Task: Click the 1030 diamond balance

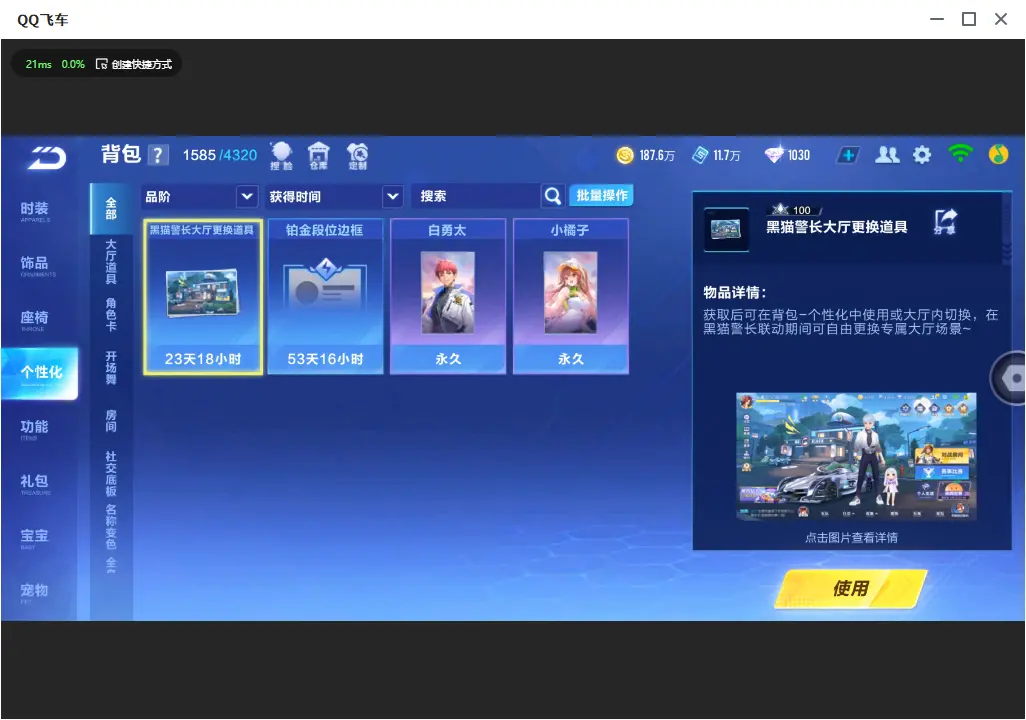Action: [799, 156]
